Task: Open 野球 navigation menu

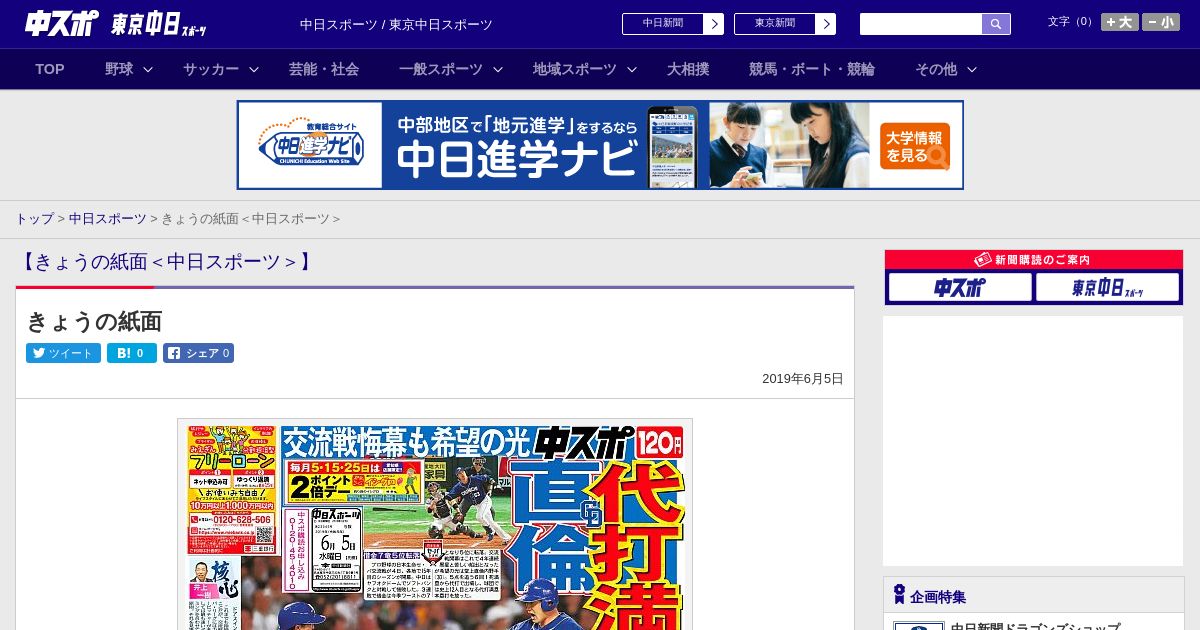Action: [119, 69]
